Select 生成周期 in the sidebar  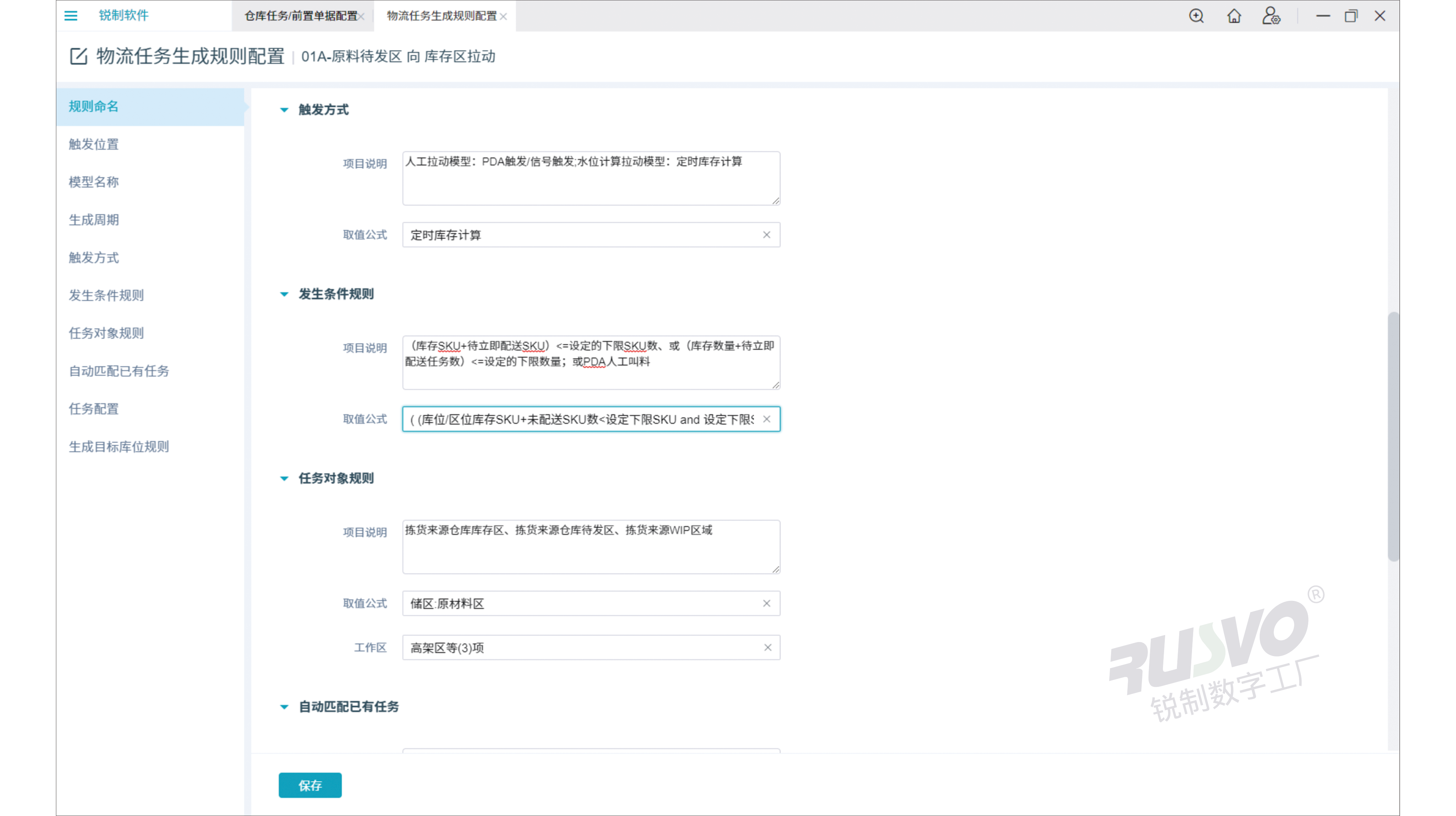click(94, 220)
